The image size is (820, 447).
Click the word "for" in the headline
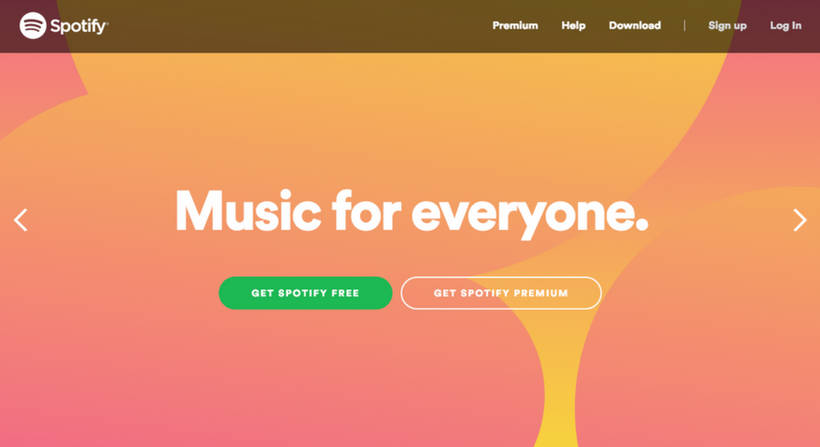(366, 210)
